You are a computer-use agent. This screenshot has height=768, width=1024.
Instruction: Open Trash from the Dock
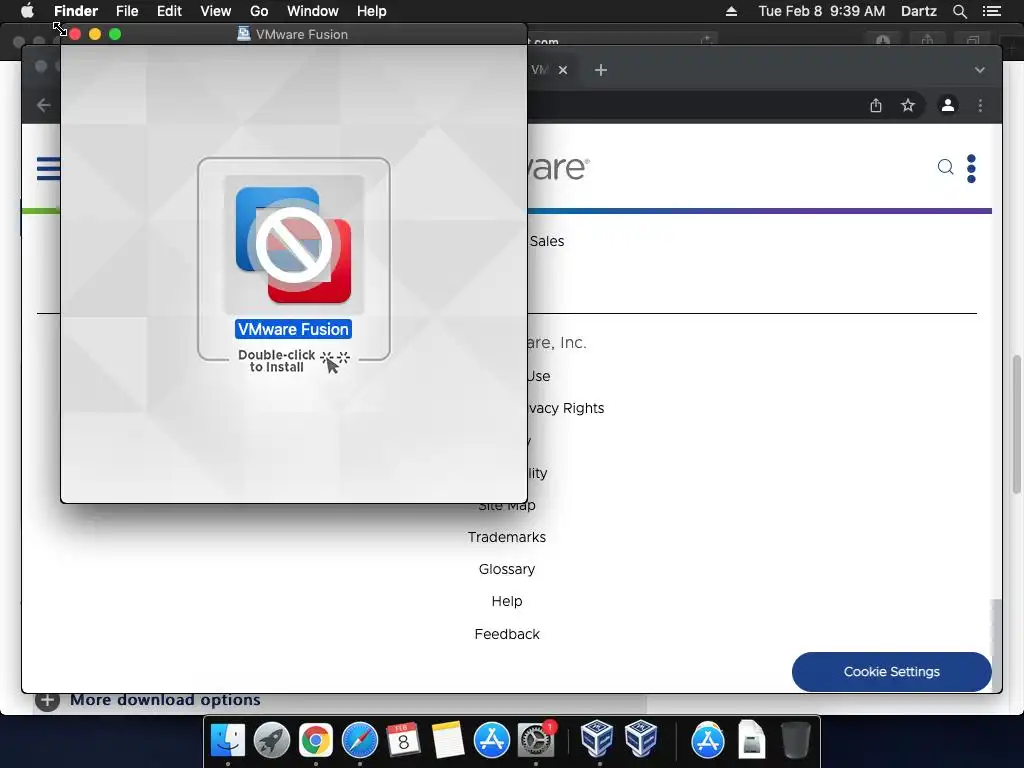click(x=795, y=740)
